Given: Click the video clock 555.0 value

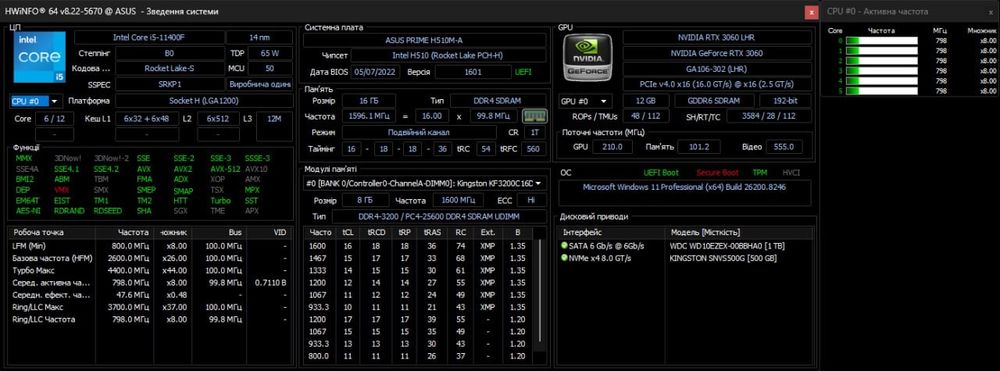Looking at the screenshot, I should click(x=784, y=147).
